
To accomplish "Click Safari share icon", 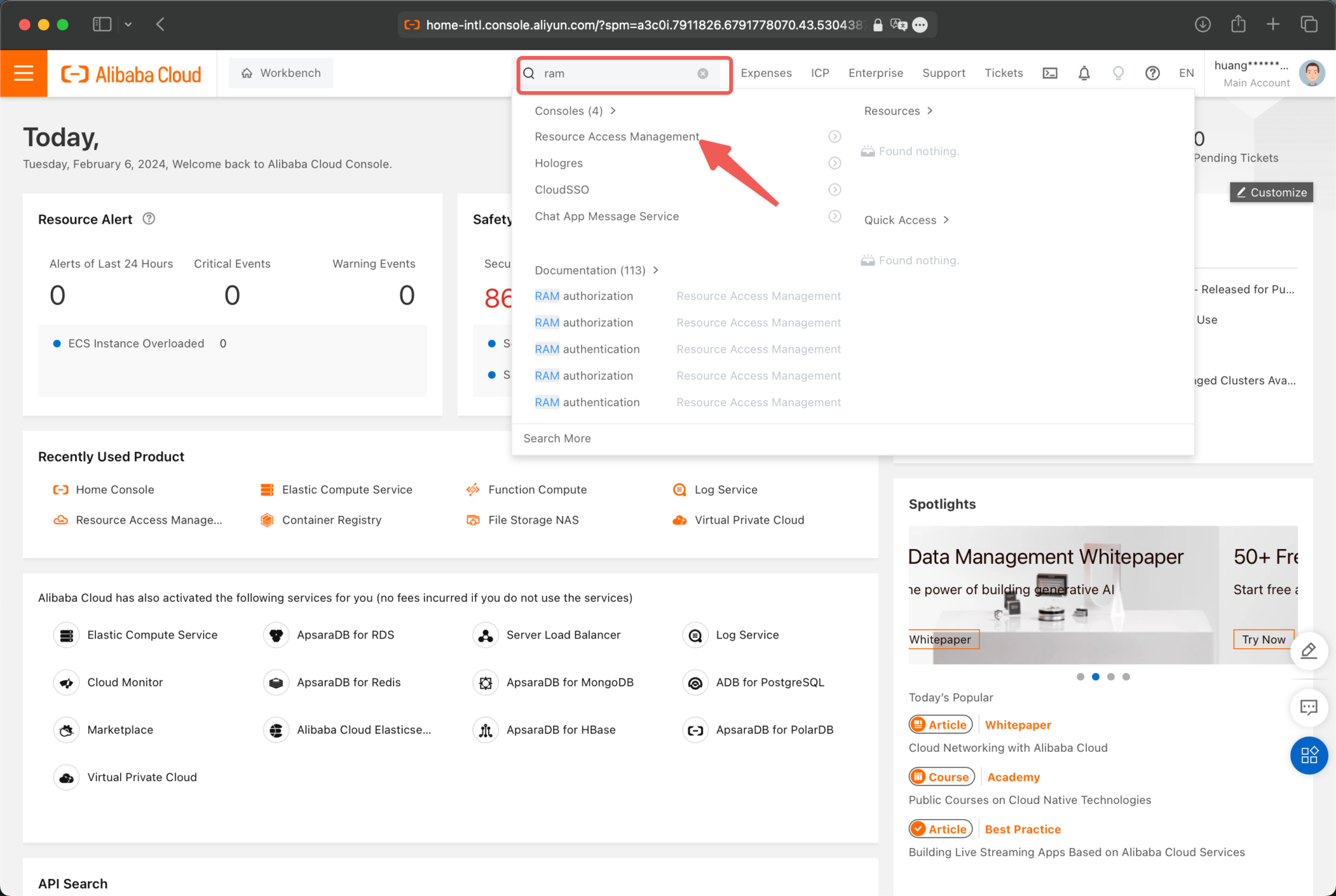I will (1238, 25).
